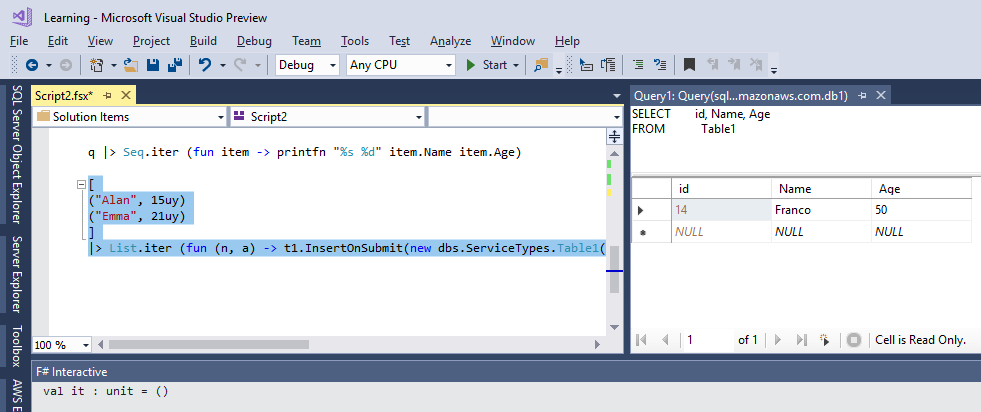Open the Team menu
981x412 pixels.
click(x=307, y=41)
